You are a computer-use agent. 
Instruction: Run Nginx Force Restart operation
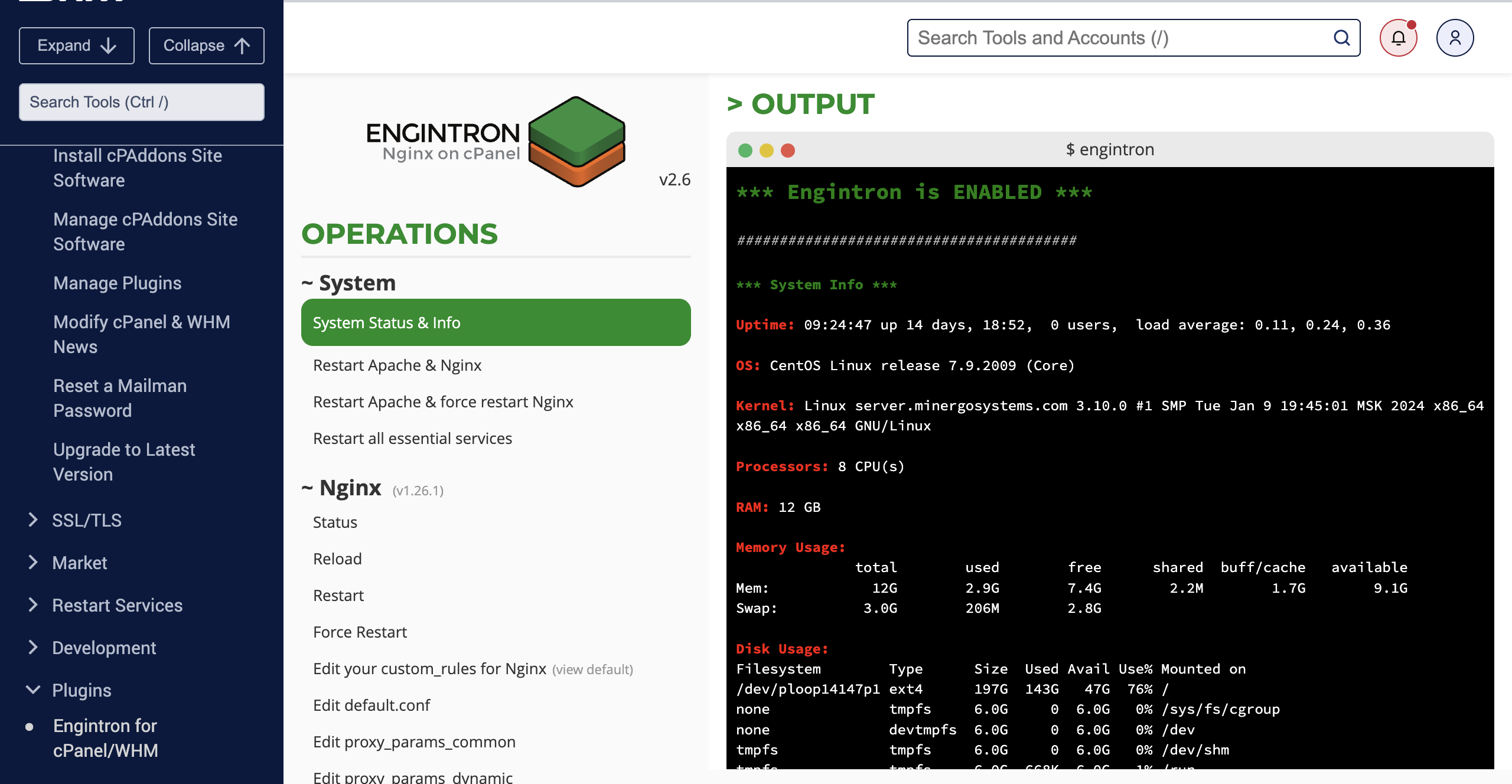[x=360, y=632]
